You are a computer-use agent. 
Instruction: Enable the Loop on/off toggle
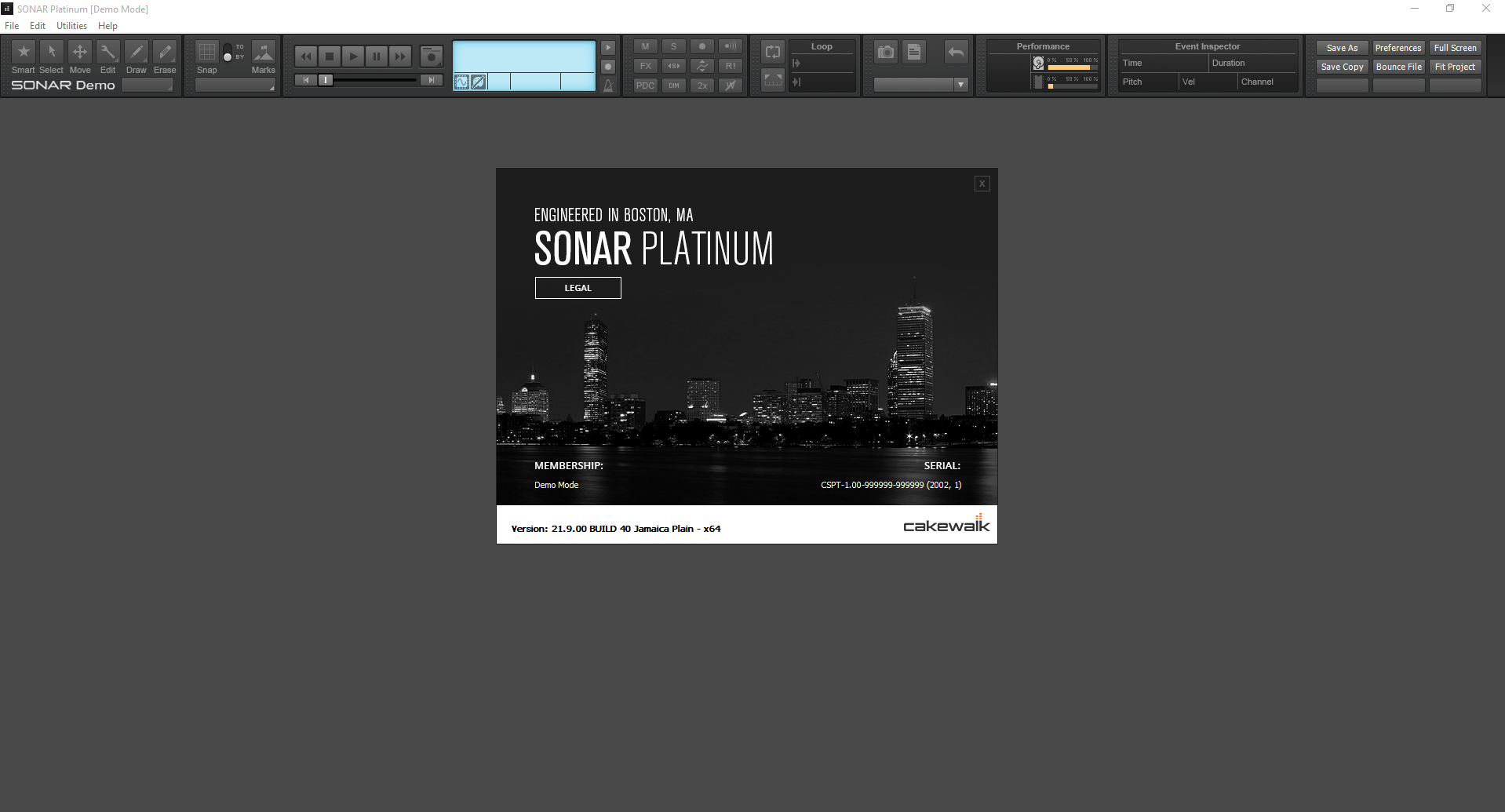click(x=773, y=53)
